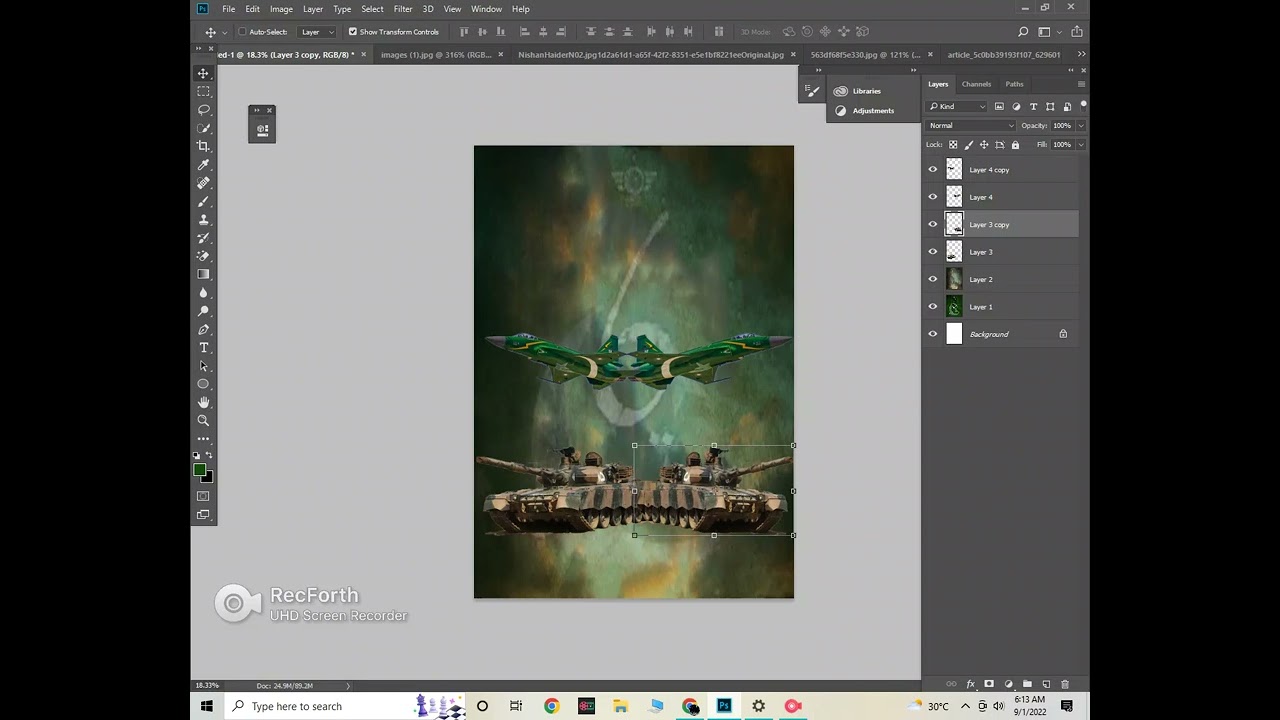Open the Auto-Select Layer dropdown
Viewport: 1280px width, 720px height.
click(x=317, y=32)
